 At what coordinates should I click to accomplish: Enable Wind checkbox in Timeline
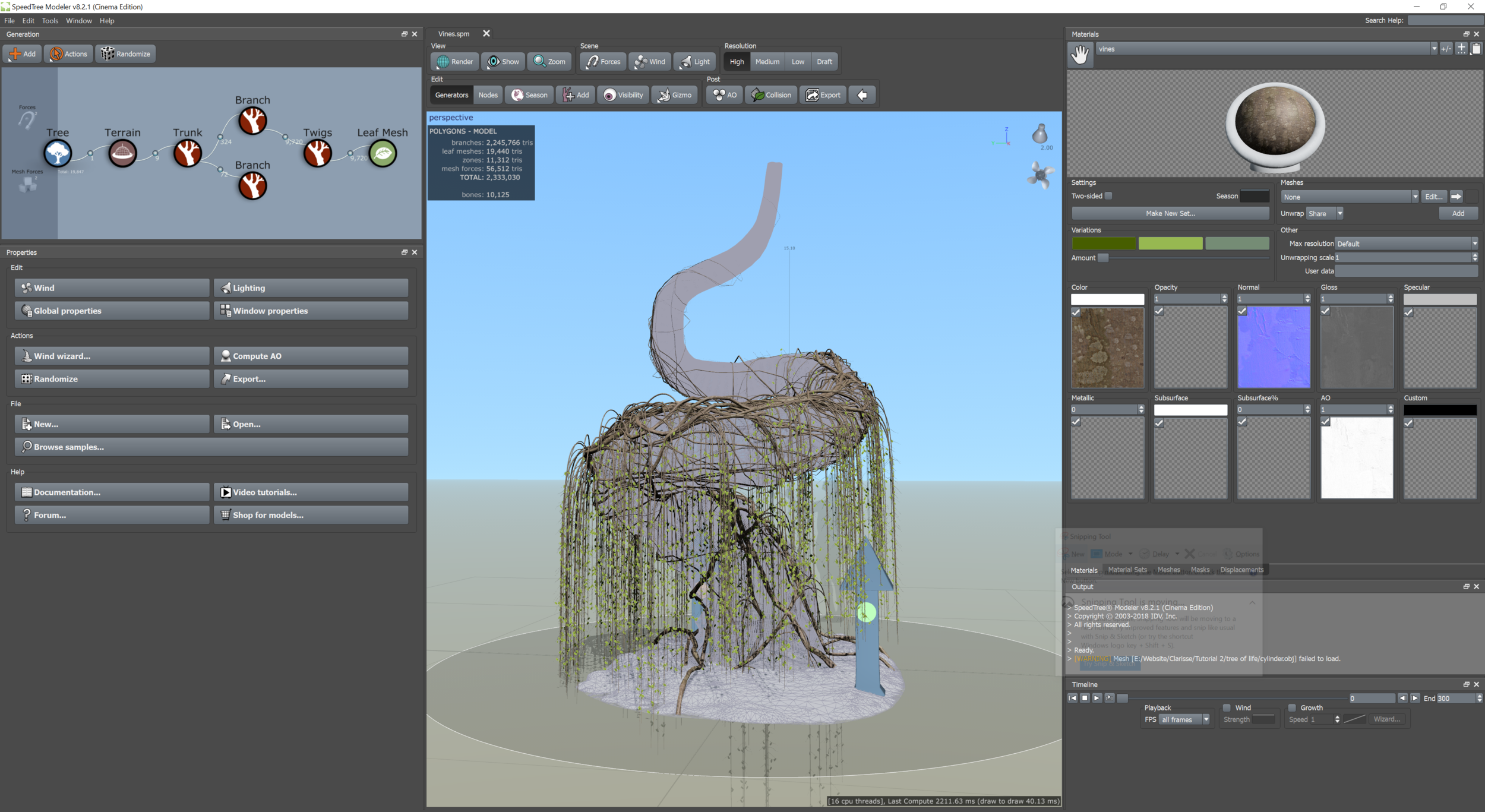(1227, 707)
